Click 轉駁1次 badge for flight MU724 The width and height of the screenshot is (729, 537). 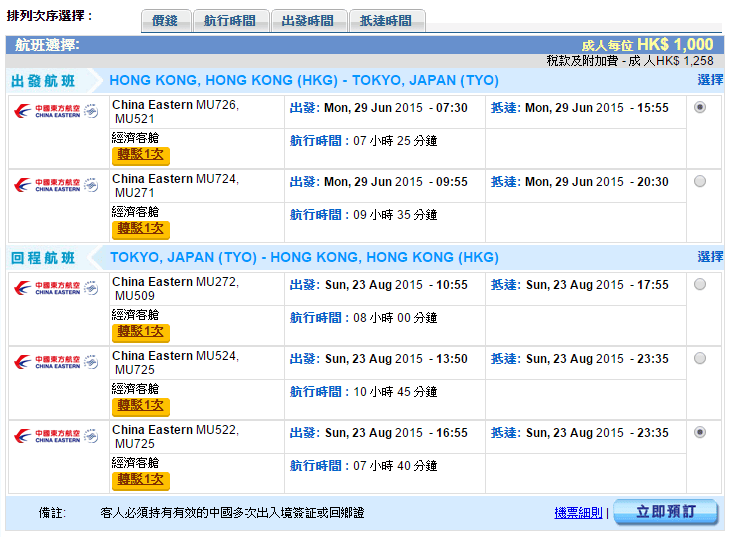pyautogui.click(x=140, y=229)
